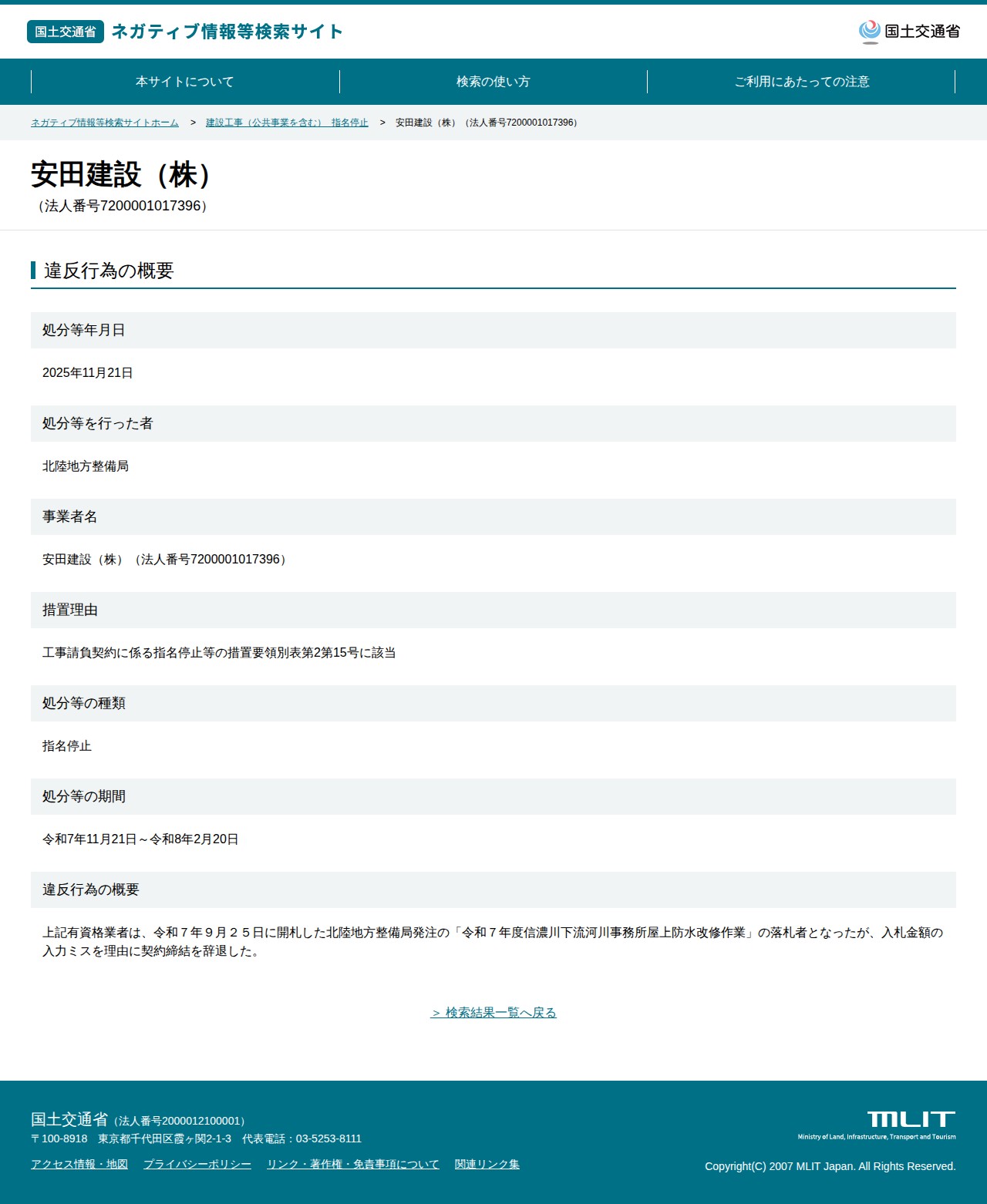The width and height of the screenshot is (987, 1204).
Task: Open the 検索の使い方 menu item
Action: (493, 82)
